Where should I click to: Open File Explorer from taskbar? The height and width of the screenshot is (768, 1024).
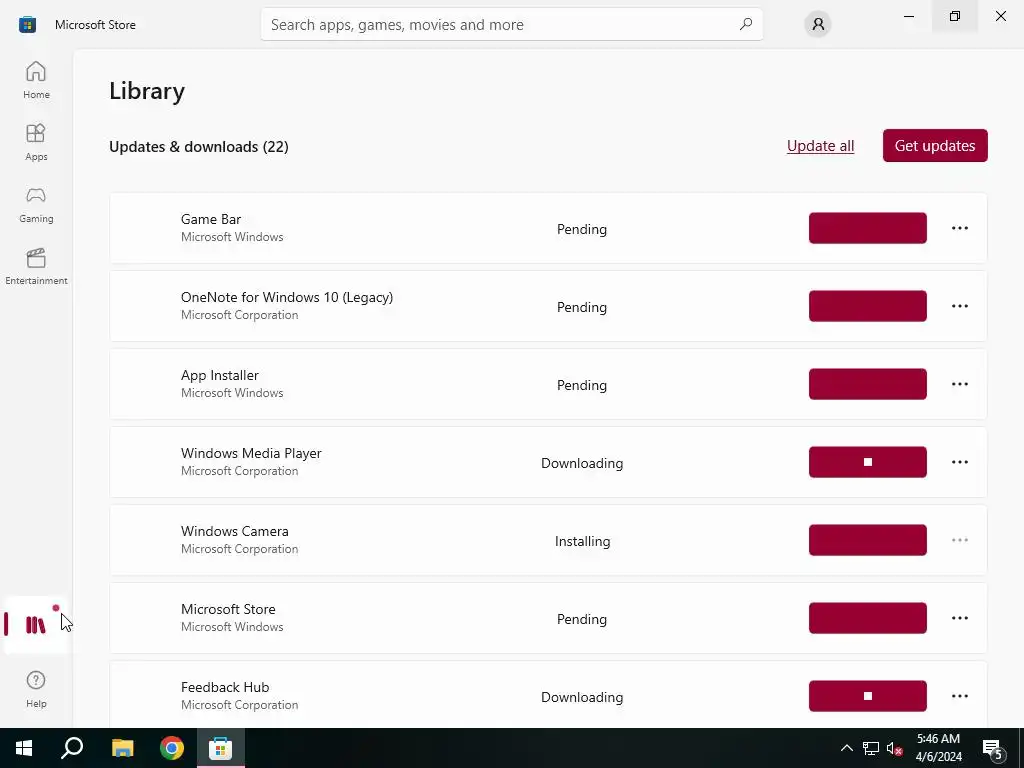tap(122, 748)
